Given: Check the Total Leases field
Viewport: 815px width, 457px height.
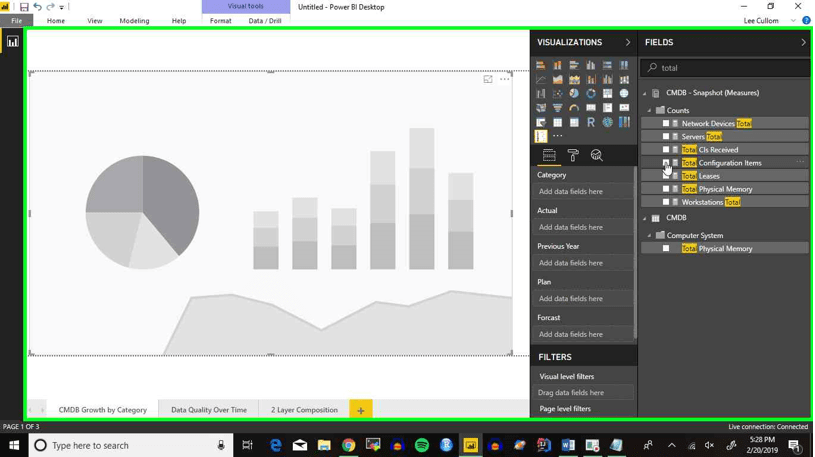Looking at the screenshot, I should pos(666,176).
